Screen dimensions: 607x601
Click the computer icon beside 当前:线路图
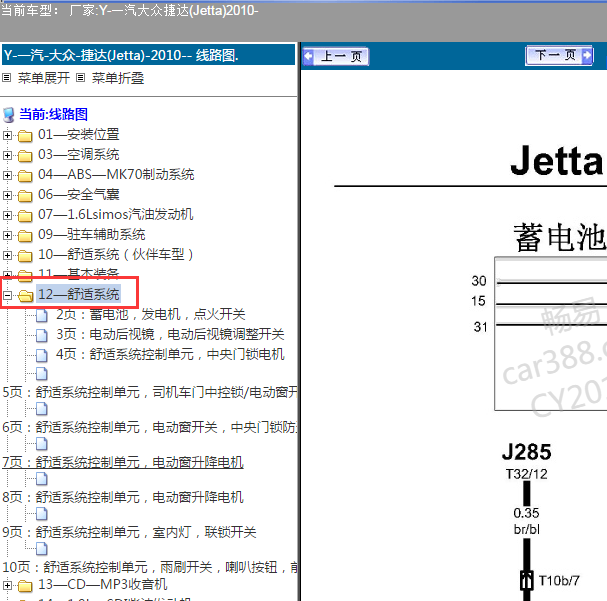(x=9, y=115)
